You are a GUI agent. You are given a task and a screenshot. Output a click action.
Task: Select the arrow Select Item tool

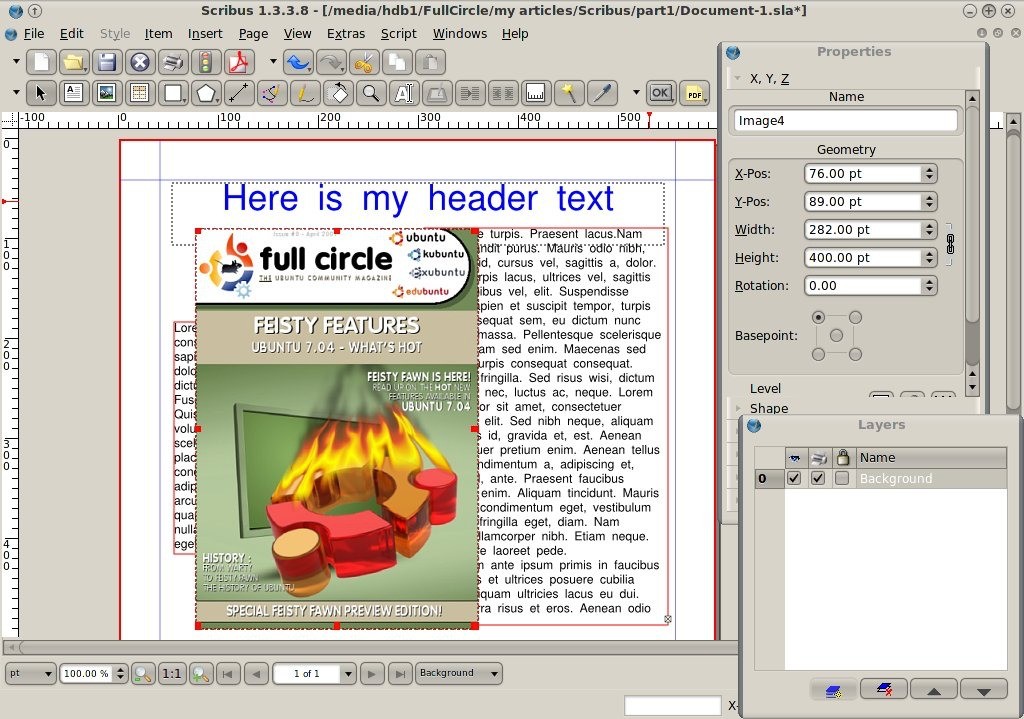pos(41,93)
